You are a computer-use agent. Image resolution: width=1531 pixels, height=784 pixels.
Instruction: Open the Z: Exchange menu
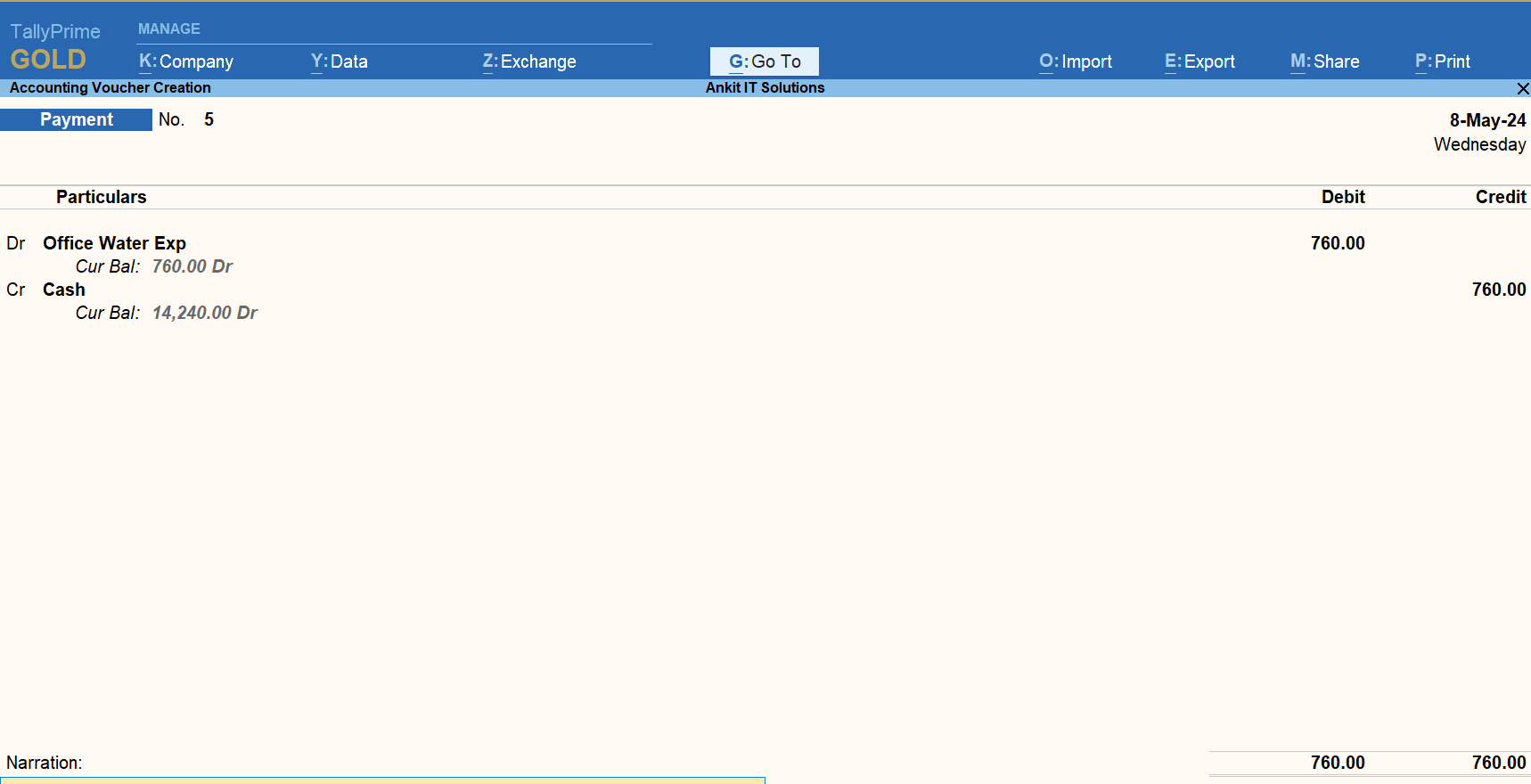coord(529,61)
